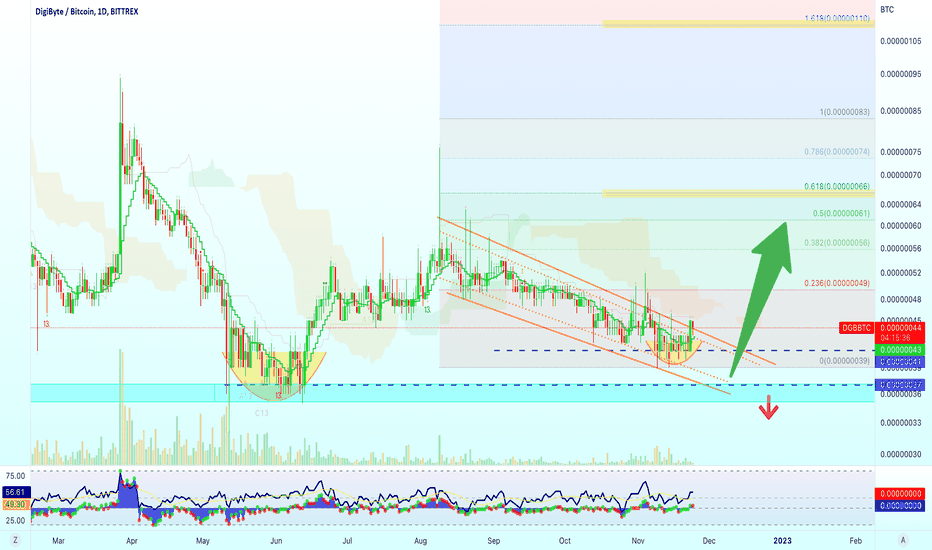Click the RSI 75.00 scale label
Viewport: 932px width, 550px height.
[15, 476]
